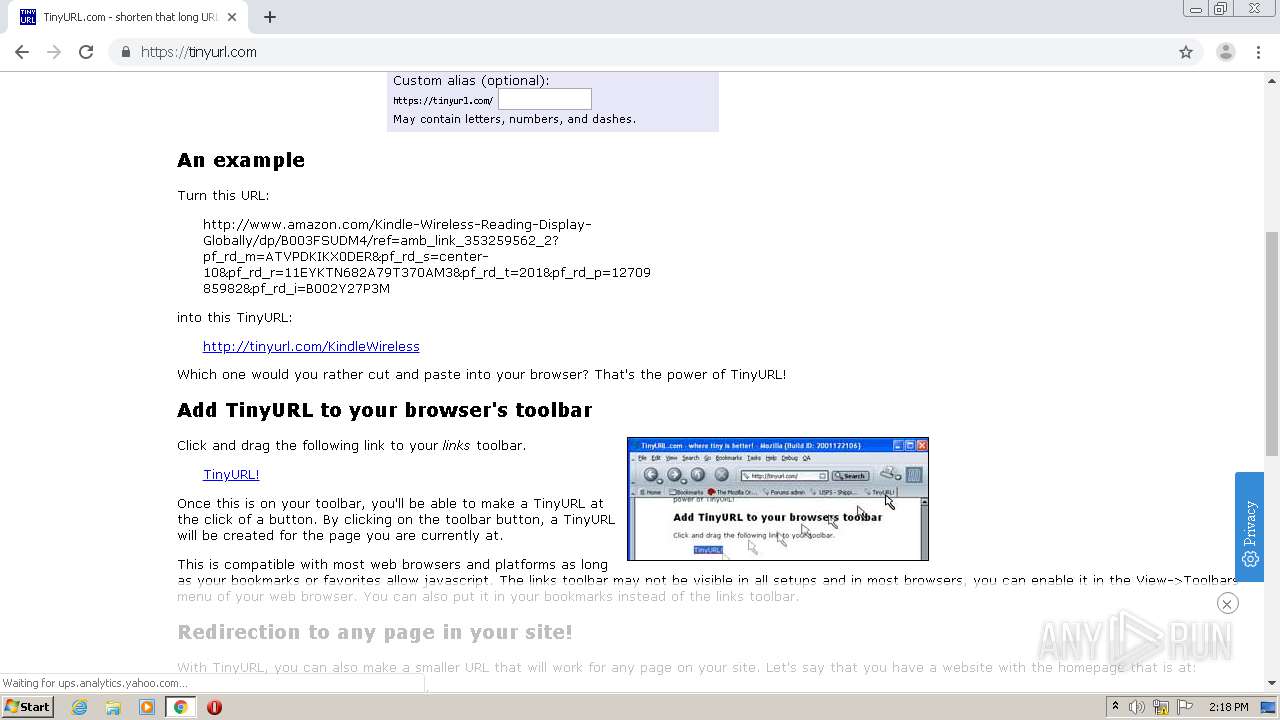This screenshot has width=1280, height=720.
Task: Click the vertical page scrollbar thumb
Action: point(1272,343)
